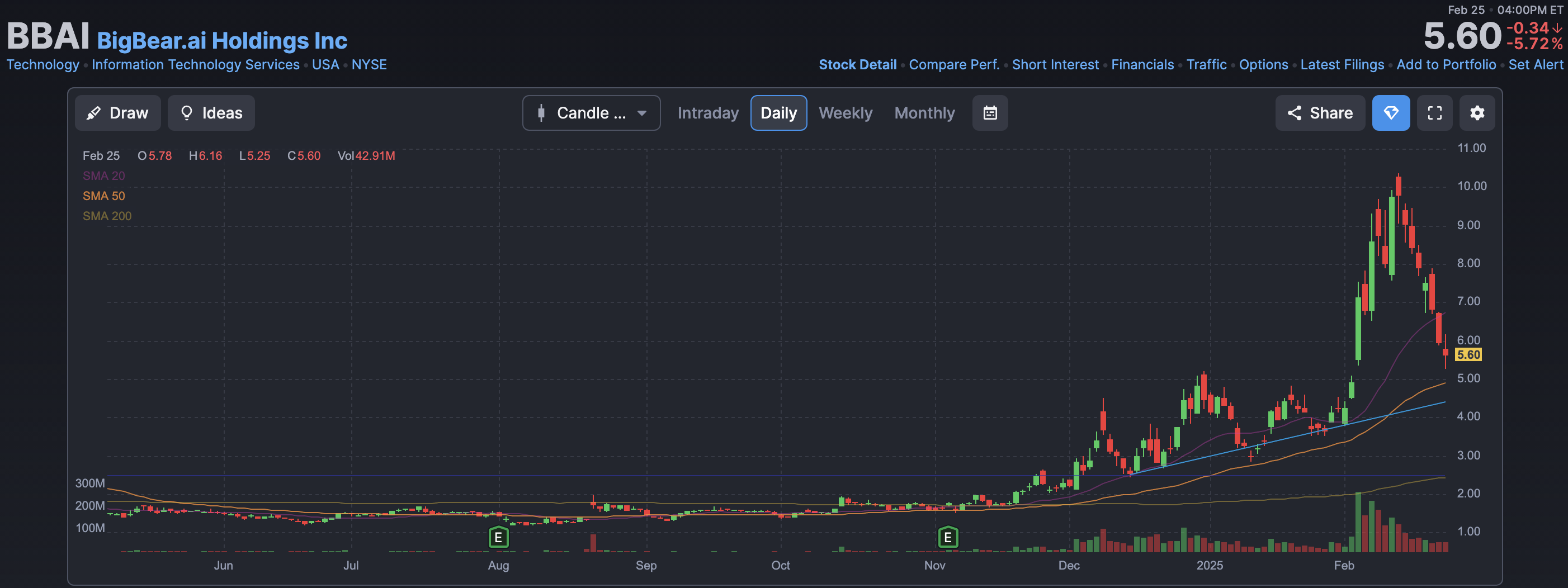Click the candlestick icon in chart selector
1568x588 pixels.
[x=541, y=113]
